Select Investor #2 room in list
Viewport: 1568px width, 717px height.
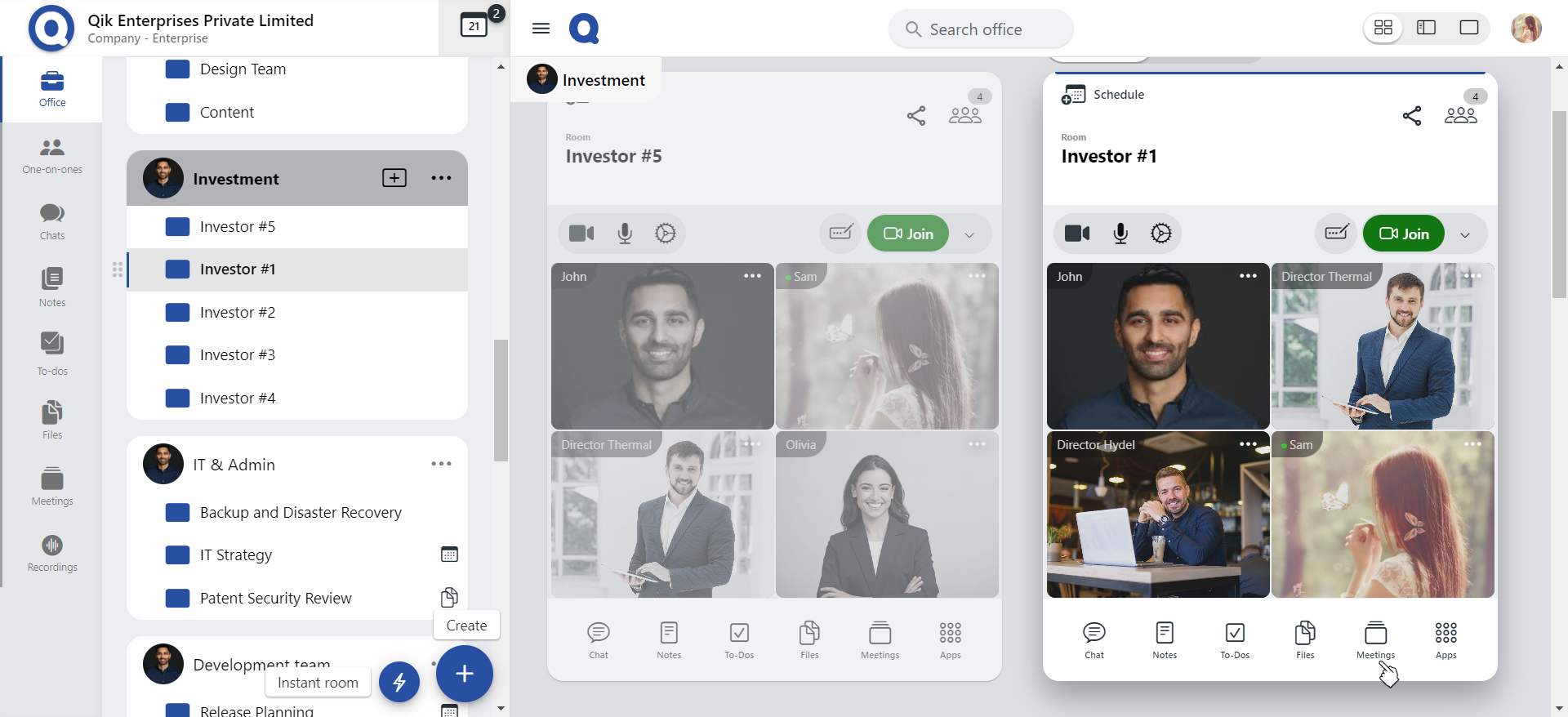pos(238,312)
